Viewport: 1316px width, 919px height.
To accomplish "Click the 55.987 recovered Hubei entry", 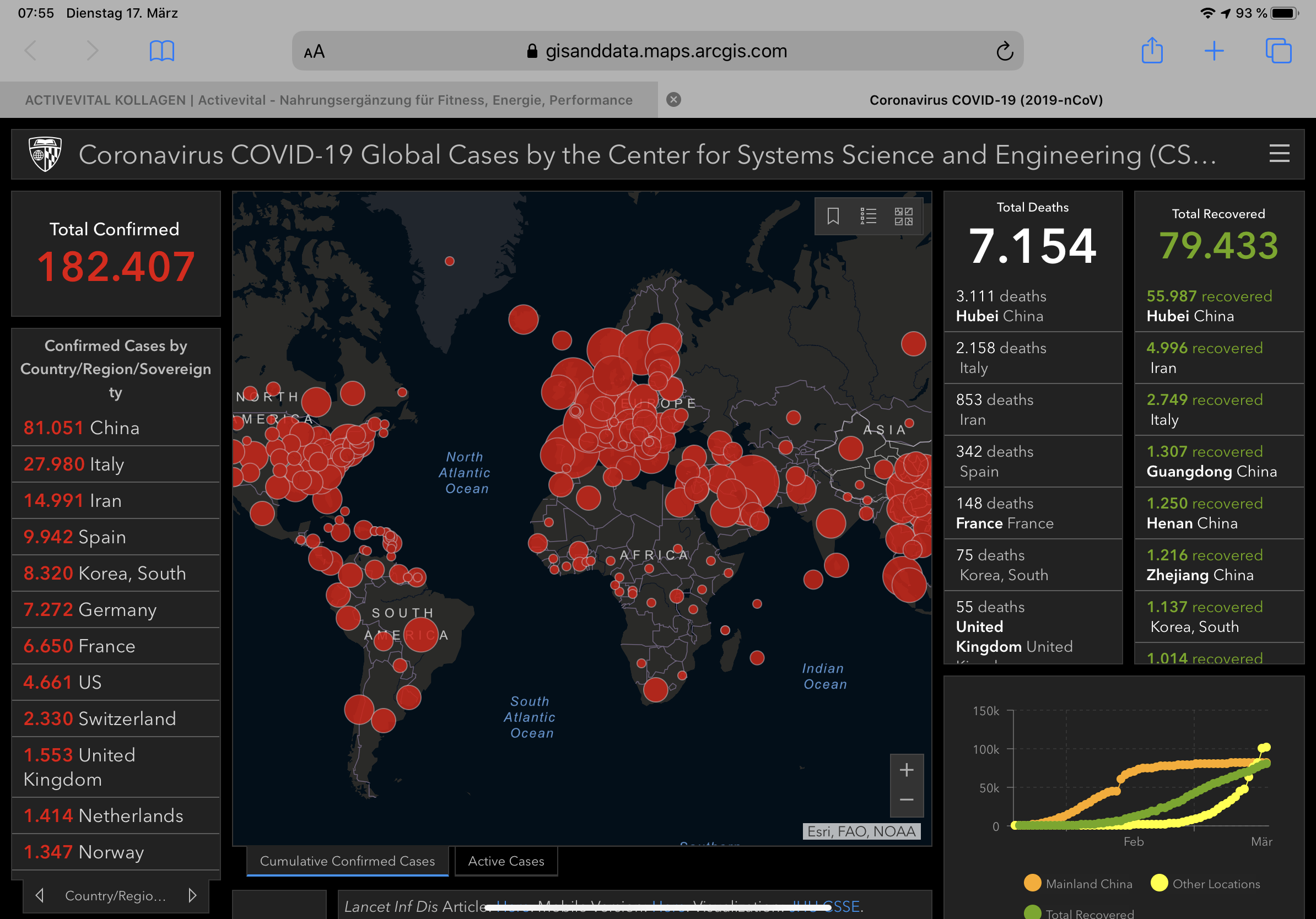I will pyautogui.click(x=1218, y=306).
